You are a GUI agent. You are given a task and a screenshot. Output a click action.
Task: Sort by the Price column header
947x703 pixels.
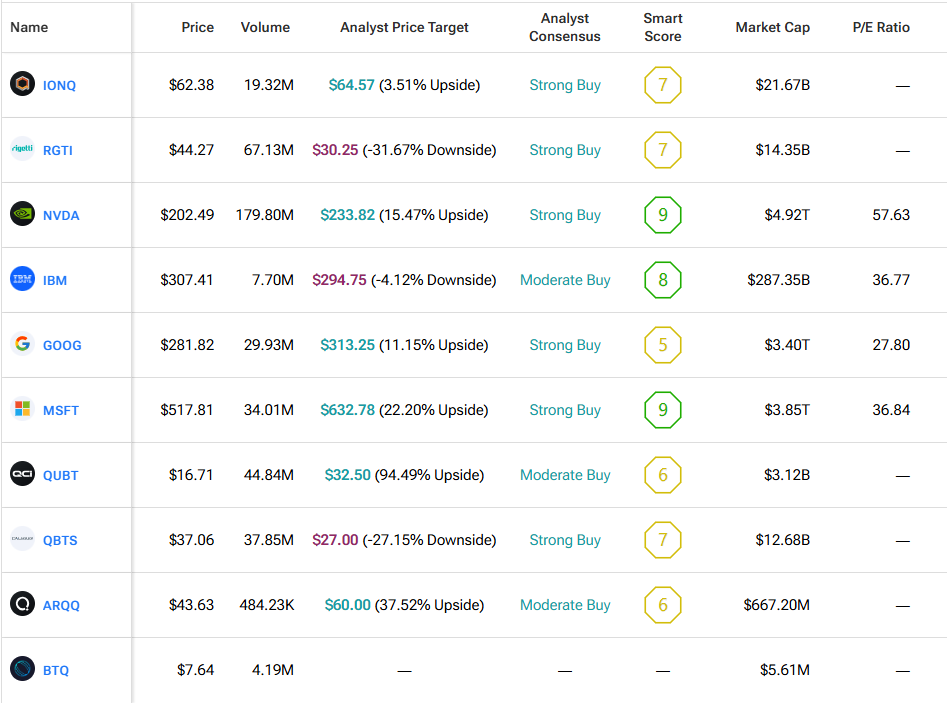tap(197, 27)
